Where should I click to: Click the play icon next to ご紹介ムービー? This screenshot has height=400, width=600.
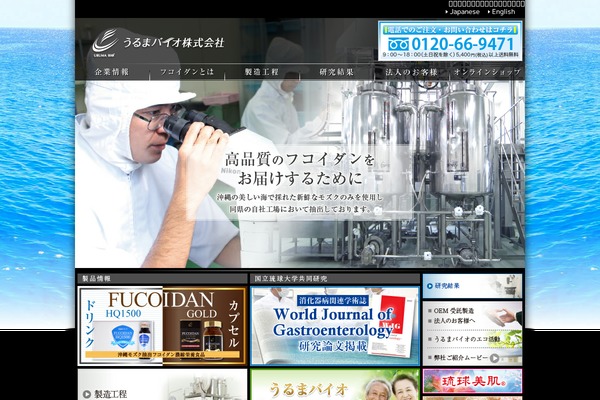(x=495, y=358)
